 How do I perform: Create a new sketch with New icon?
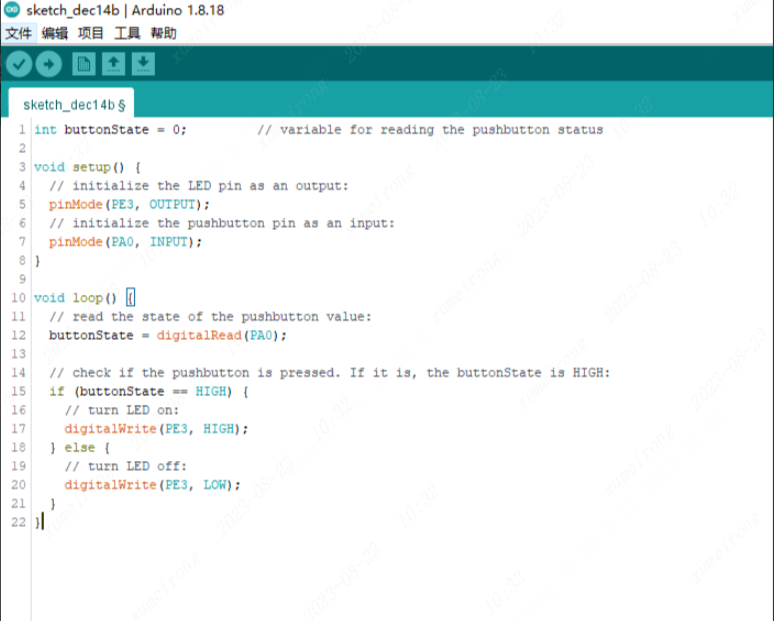pos(84,65)
